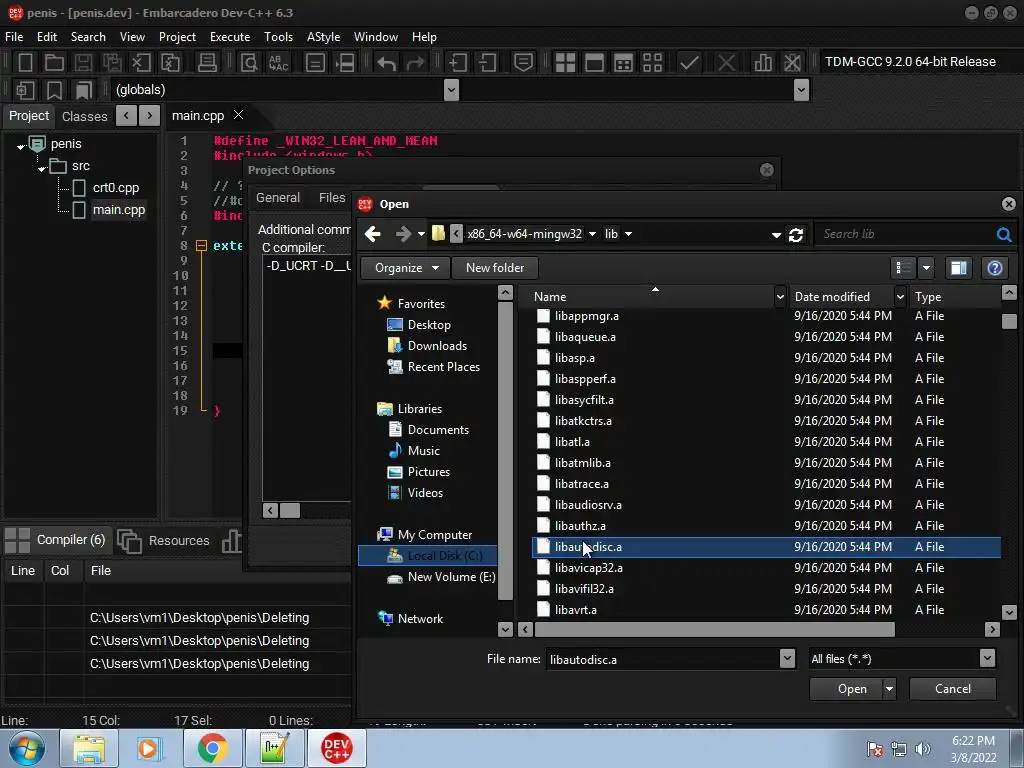Click Back arrow in Open dialog
This screenshot has width=1024, height=768.
tap(373, 234)
